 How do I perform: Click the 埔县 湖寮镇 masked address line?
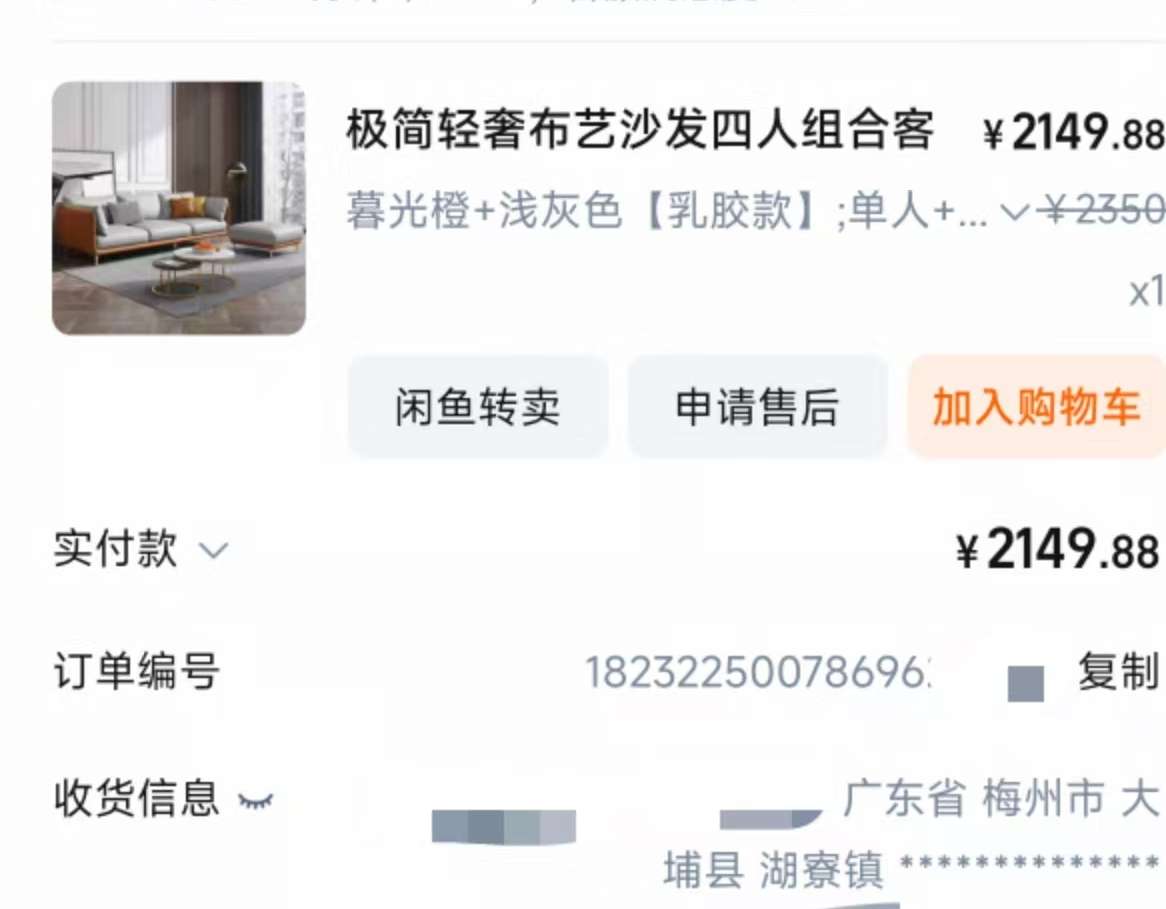point(911,869)
